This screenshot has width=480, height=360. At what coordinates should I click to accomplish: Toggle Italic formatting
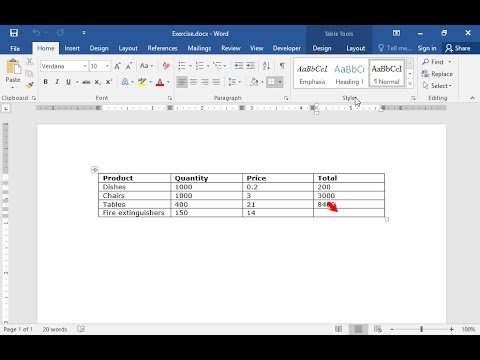pyautogui.click(x=57, y=82)
